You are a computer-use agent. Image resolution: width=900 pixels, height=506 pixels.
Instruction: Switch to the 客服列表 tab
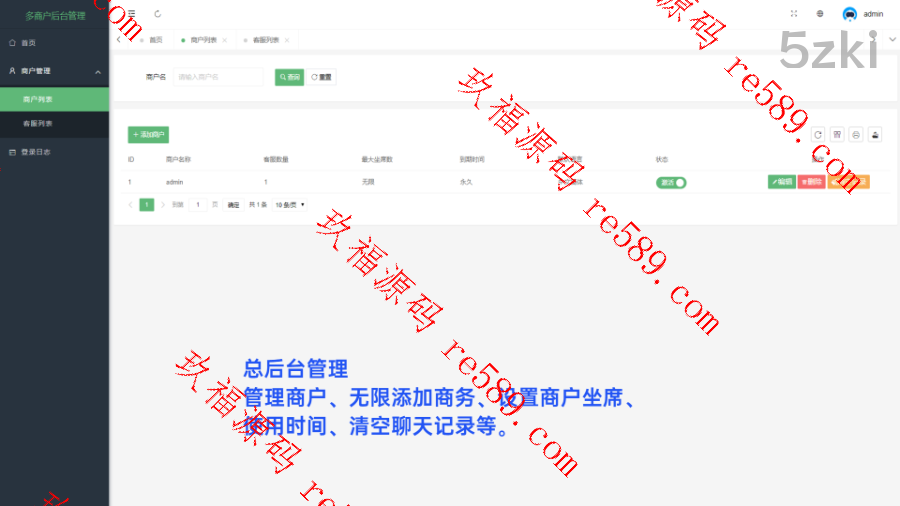(264, 40)
